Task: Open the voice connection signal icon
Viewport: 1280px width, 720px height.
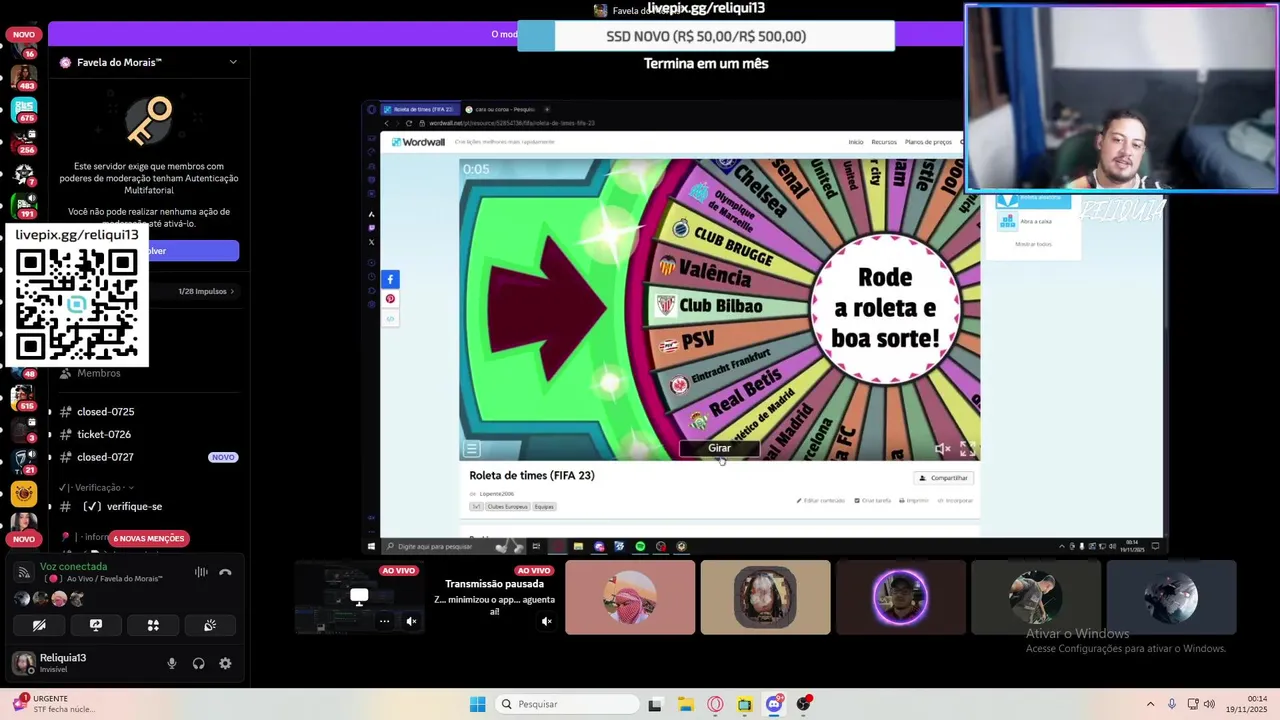Action: (x=24, y=572)
